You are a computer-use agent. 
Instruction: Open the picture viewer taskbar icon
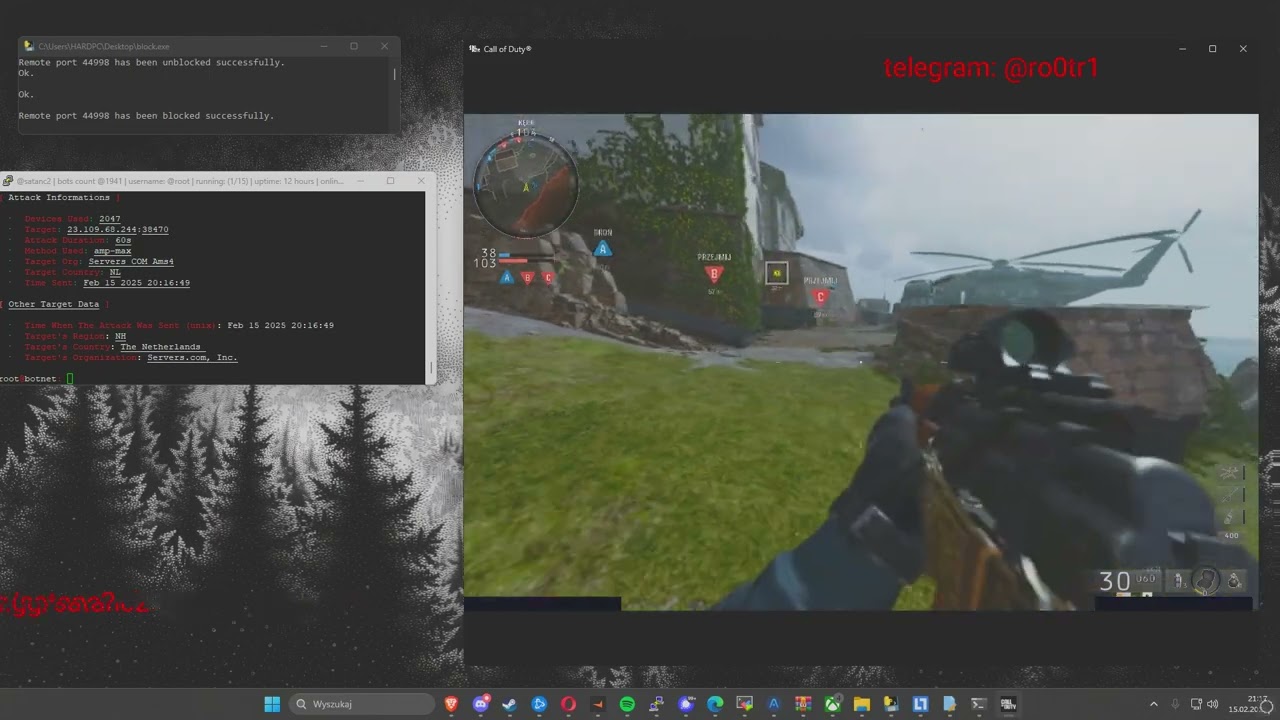[x=744, y=704]
